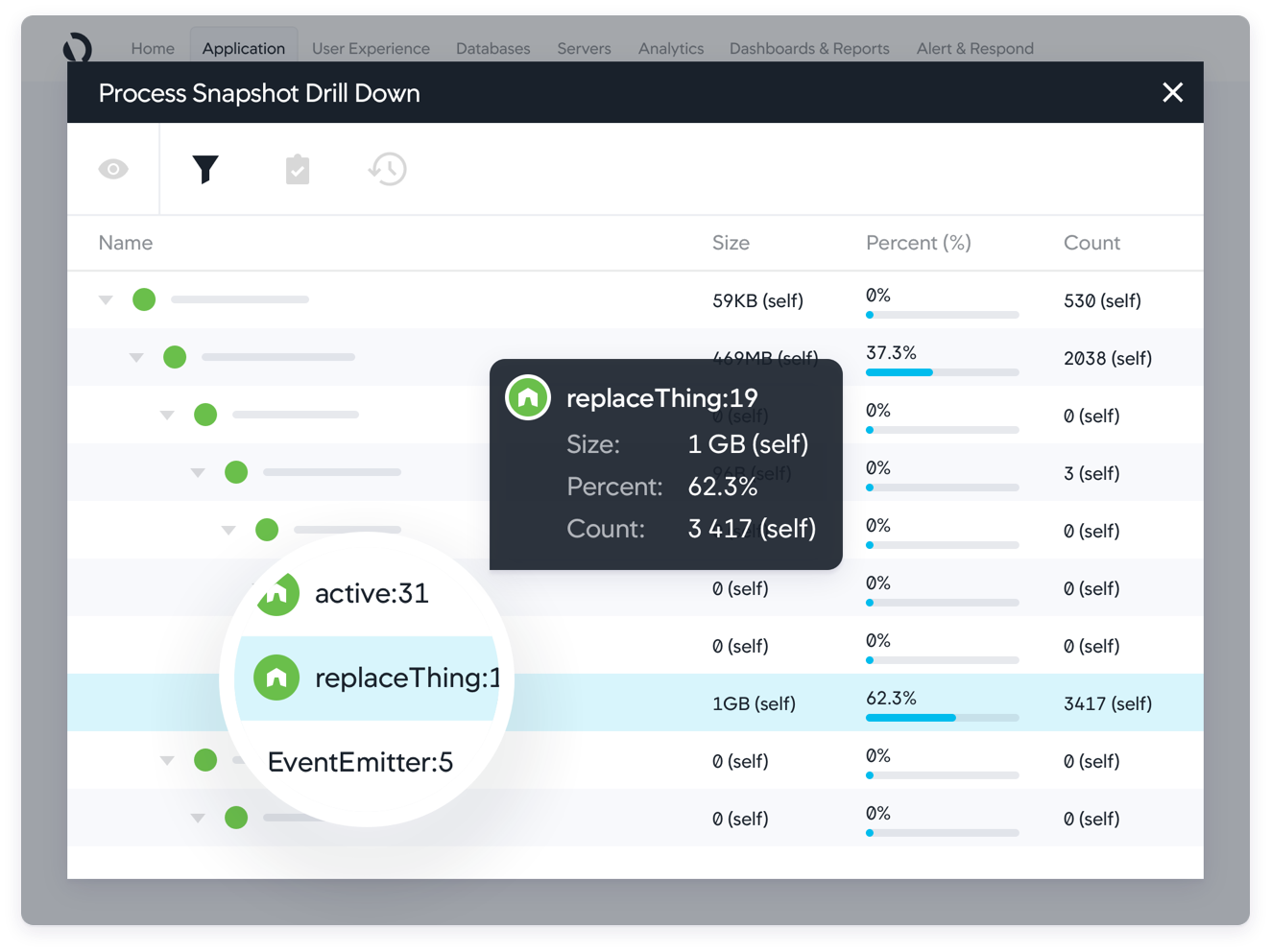Click the active:31 node icon
This screenshot has height=952, width=1271.
277,594
